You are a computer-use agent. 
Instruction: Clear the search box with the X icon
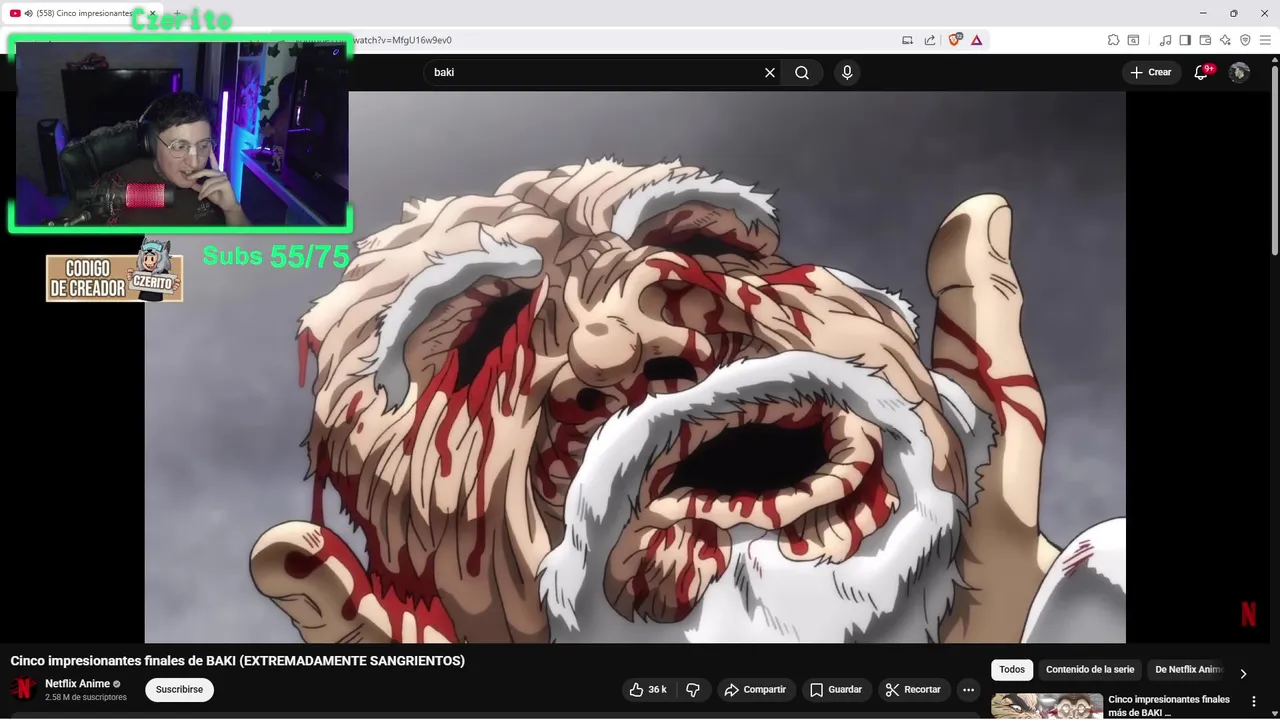point(770,72)
